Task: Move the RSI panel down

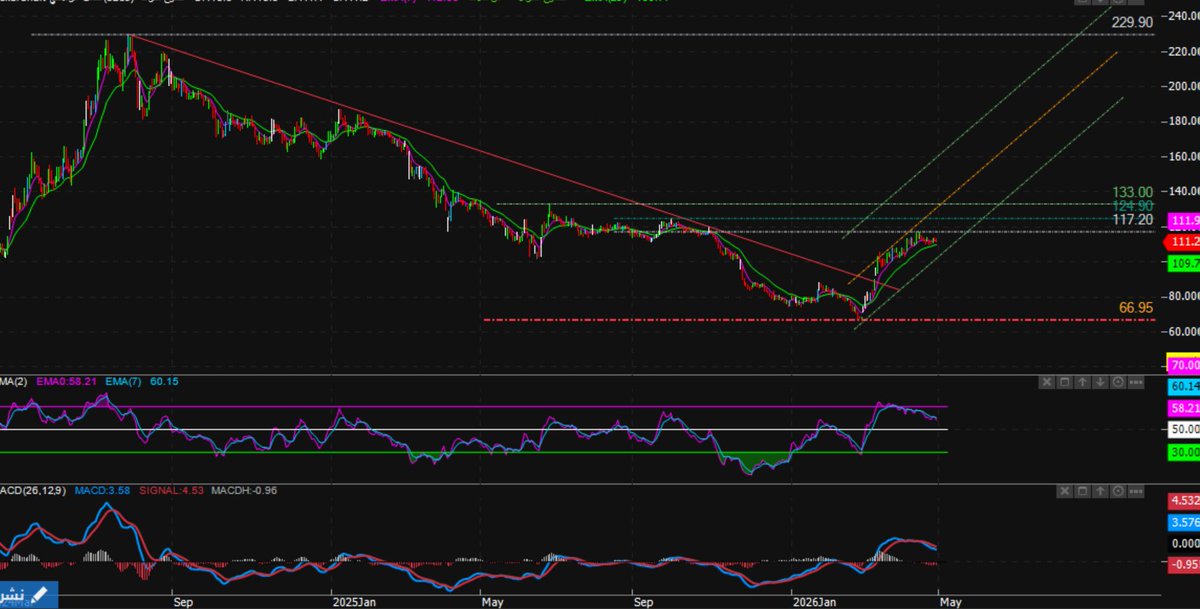Action: click(x=1100, y=382)
